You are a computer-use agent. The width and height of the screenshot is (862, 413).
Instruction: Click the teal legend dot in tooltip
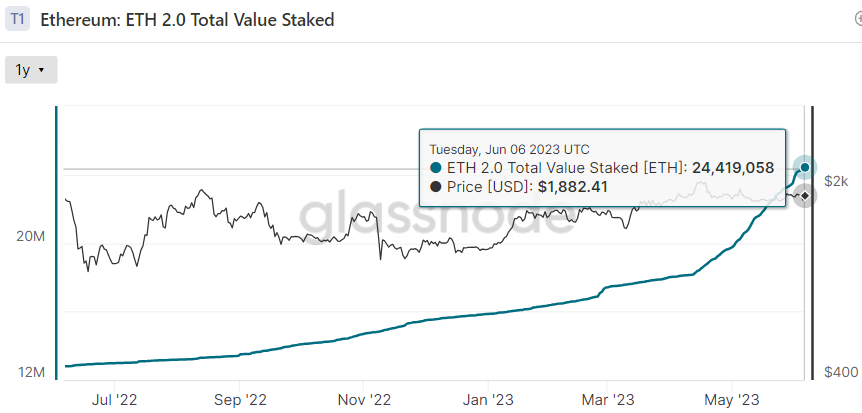coord(435,168)
